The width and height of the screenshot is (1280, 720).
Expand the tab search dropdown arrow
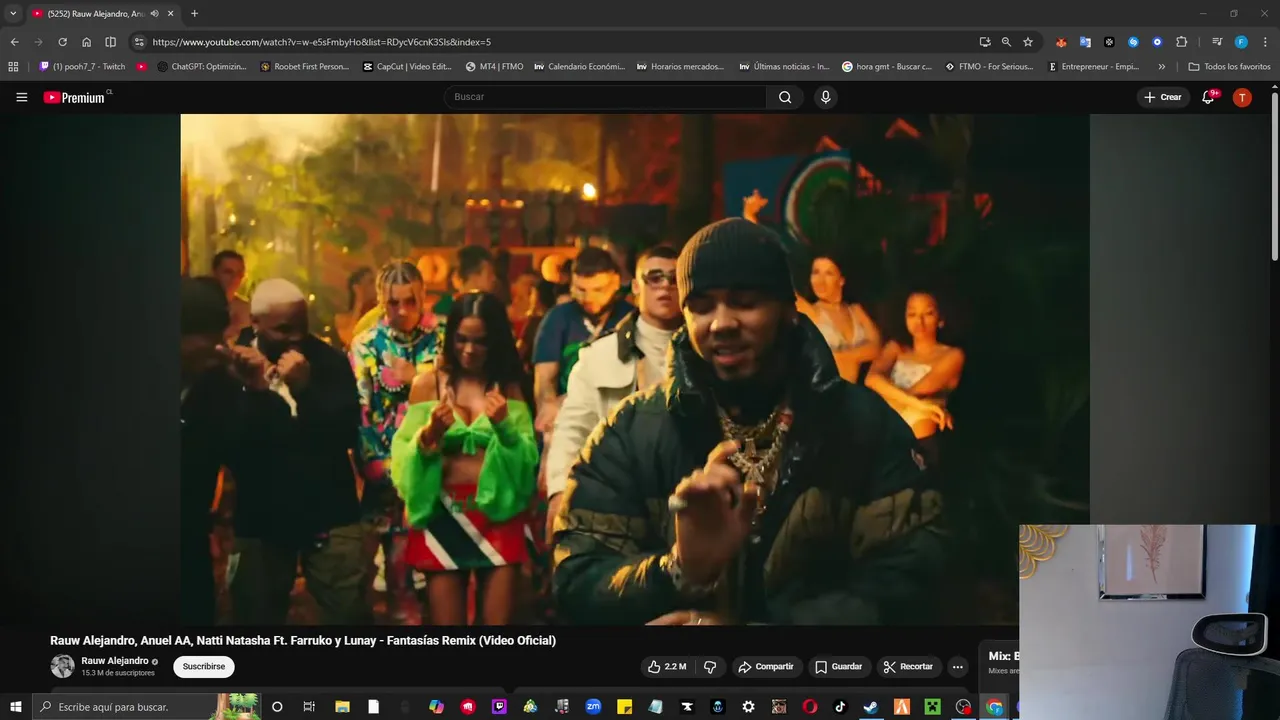13,14
